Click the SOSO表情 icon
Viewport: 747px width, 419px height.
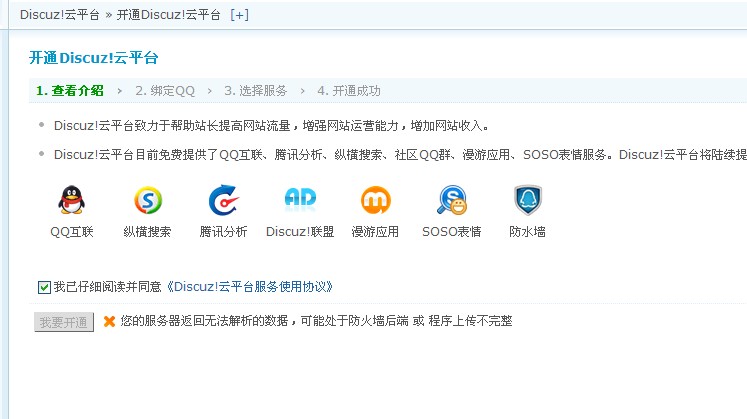[452, 200]
